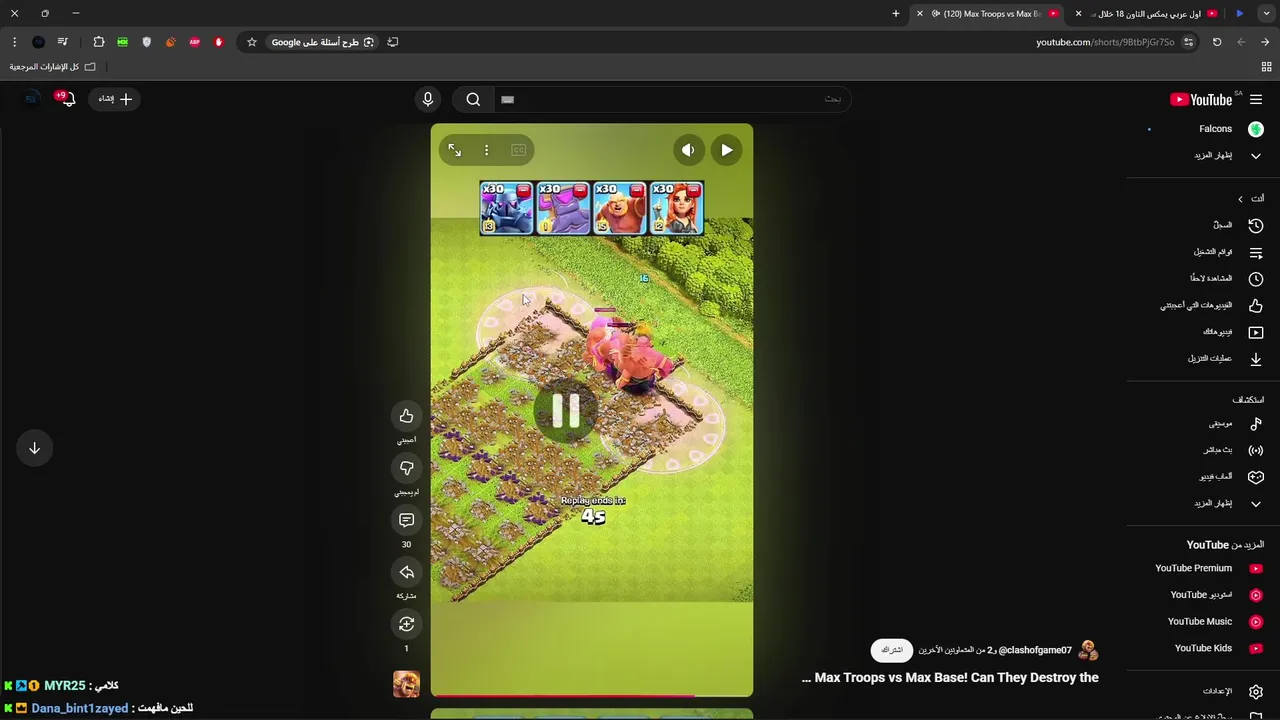Viewport: 1280px width, 720px height.
Task: View site information icon in address bar
Action: pos(1188,42)
